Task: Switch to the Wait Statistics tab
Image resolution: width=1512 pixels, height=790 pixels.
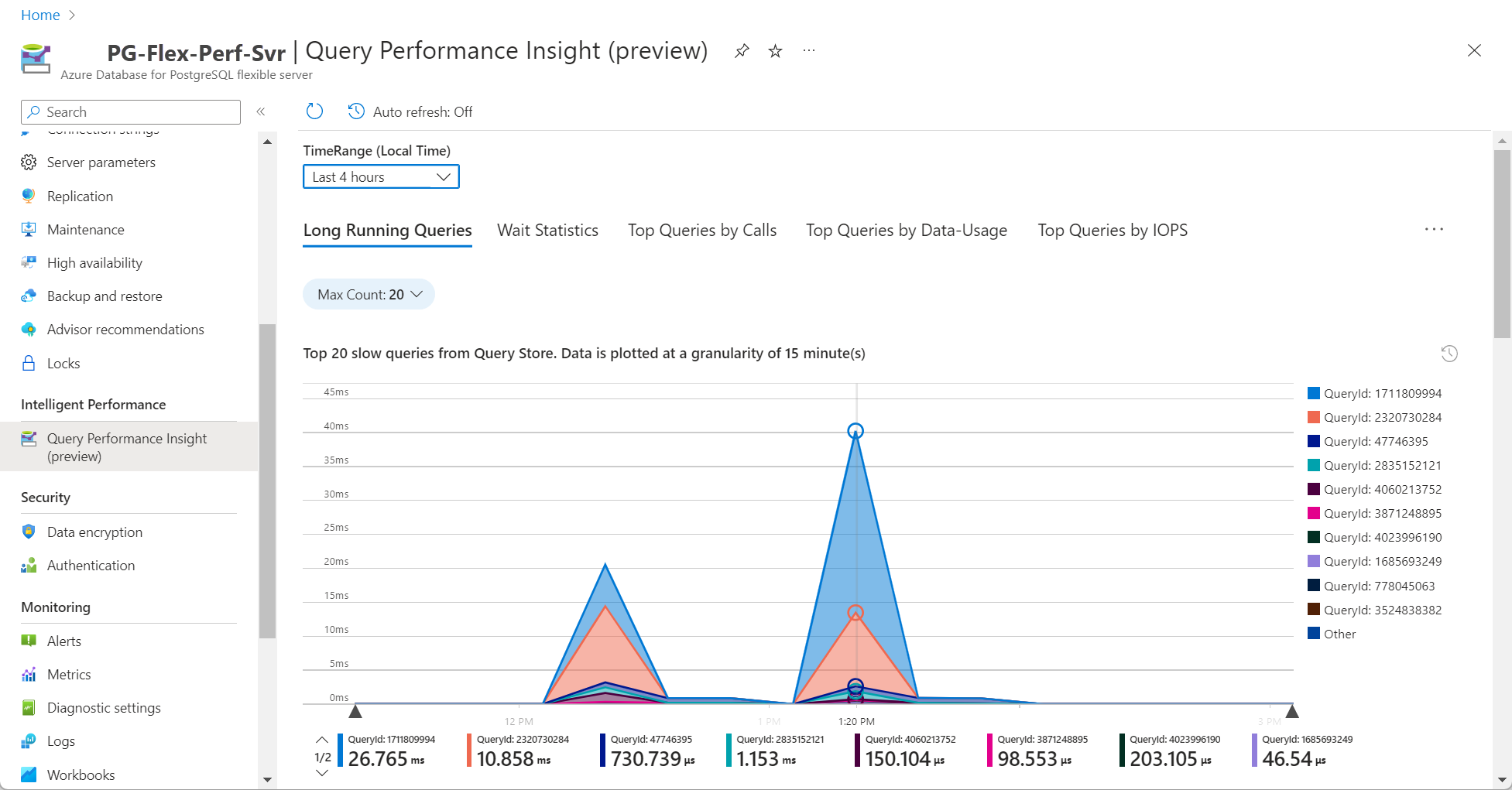Action: coord(547,231)
